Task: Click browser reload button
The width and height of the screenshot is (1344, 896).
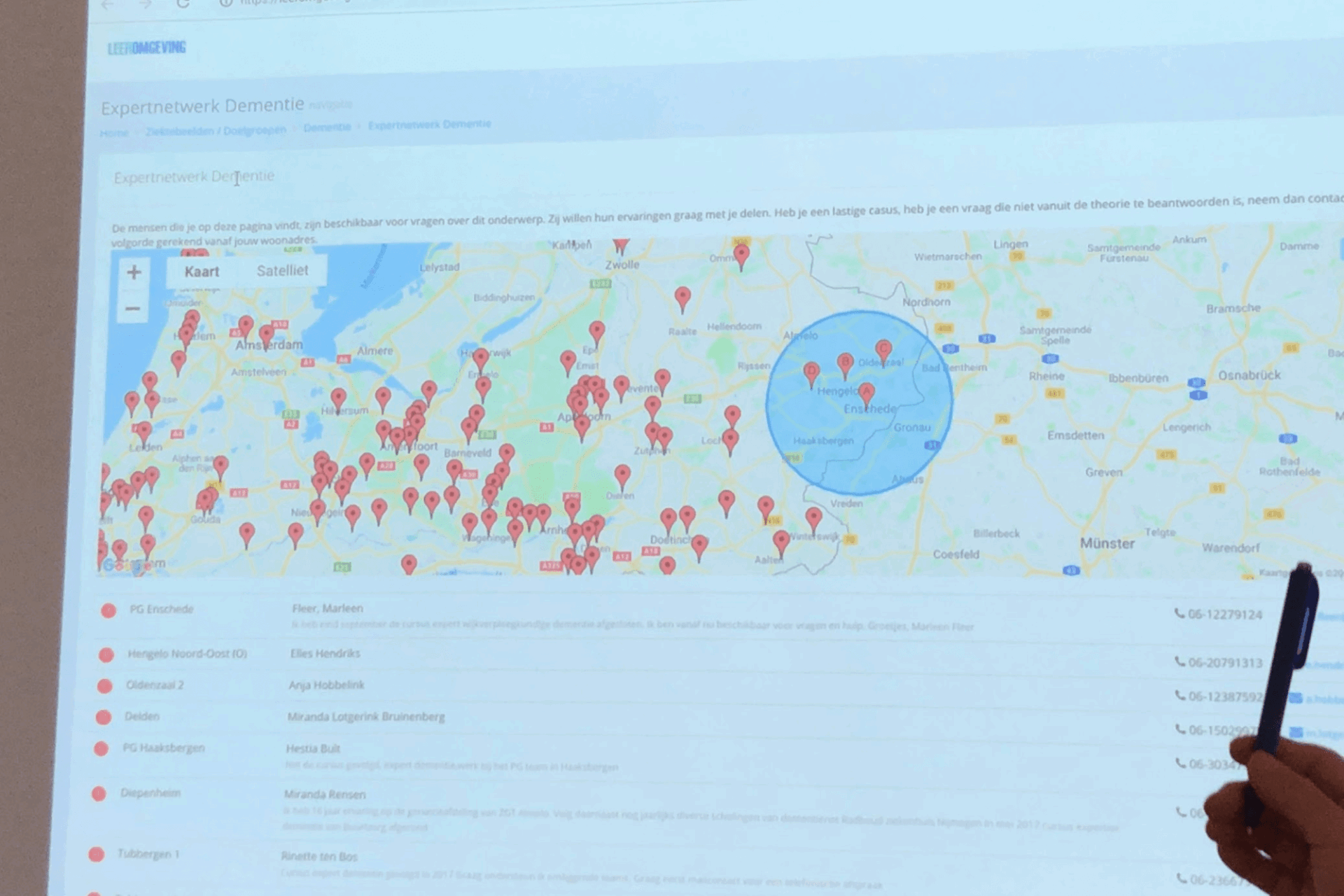Action: [x=183, y=3]
